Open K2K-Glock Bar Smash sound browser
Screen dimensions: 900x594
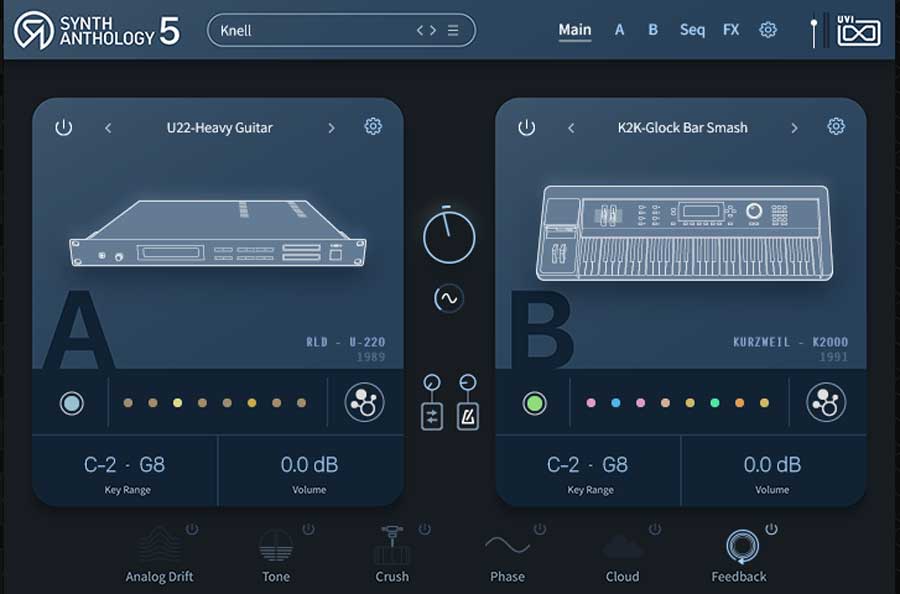[682, 127]
